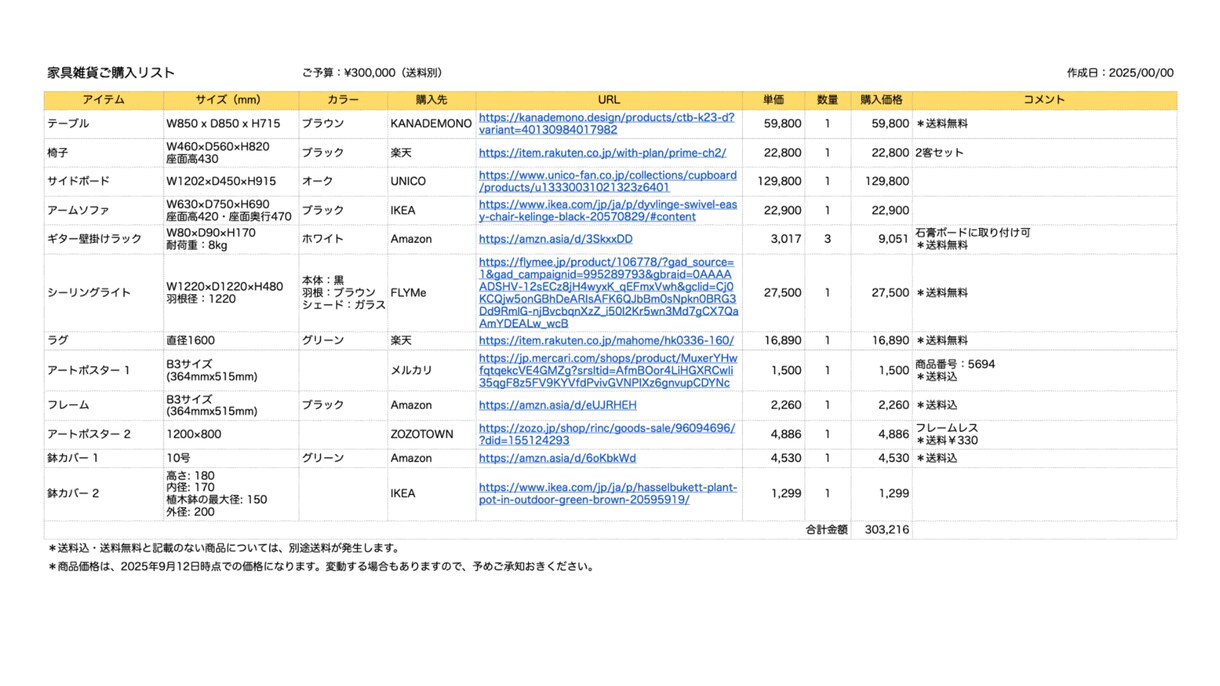The height and width of the screenshot is (686, 1220).
Task: Select the メルカリ store cell
Action: click(431, 370)
